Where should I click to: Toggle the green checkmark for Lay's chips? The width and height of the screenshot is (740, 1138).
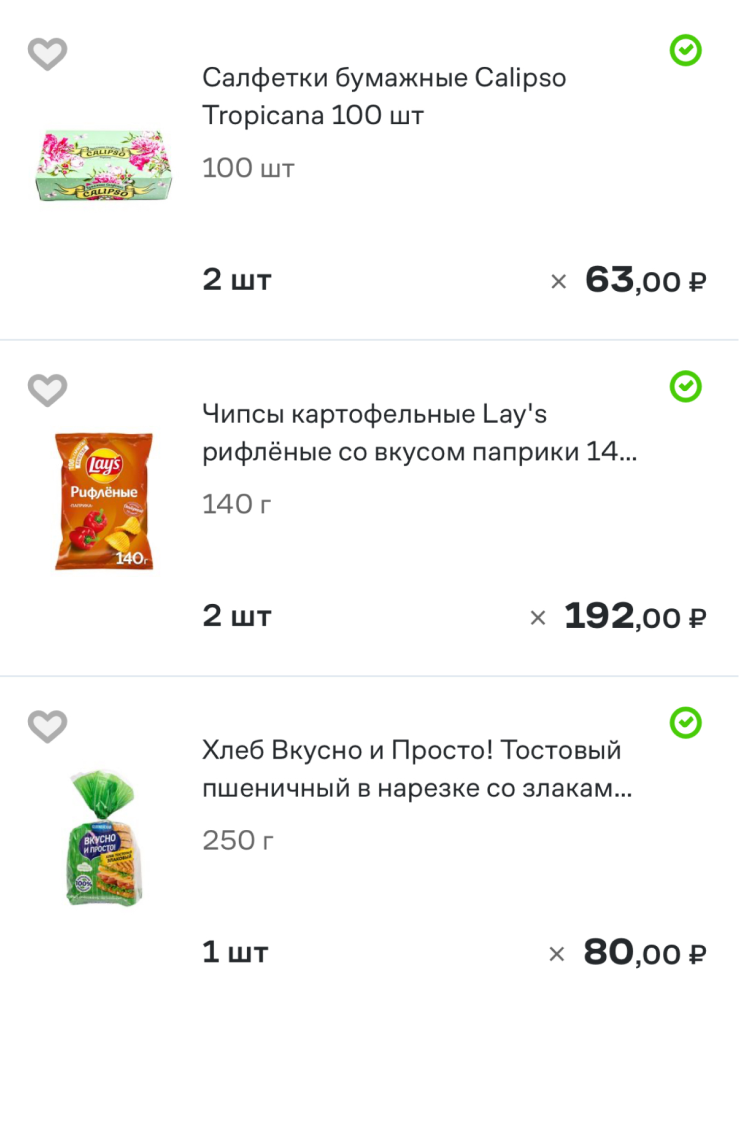click(685, 386)
